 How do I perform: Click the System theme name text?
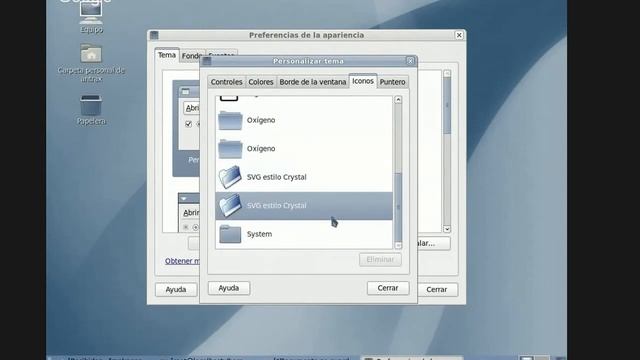(259, 234)
